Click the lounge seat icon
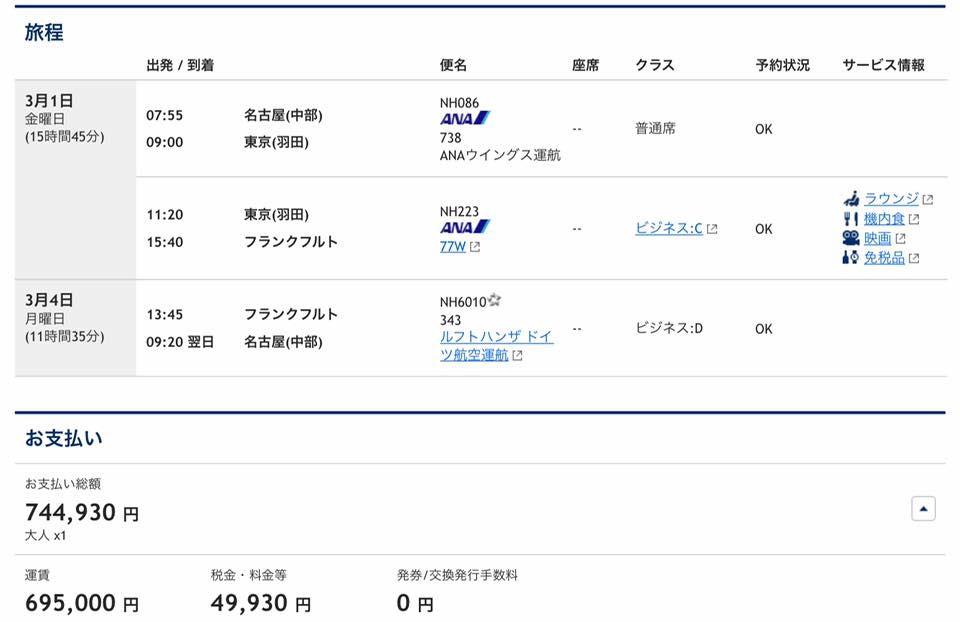 [x=850, y=198]
